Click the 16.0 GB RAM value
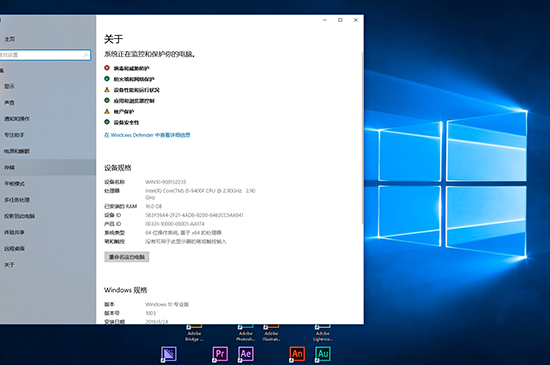The height and width of the screenshot is (365, 550). (x=154, y=206)
